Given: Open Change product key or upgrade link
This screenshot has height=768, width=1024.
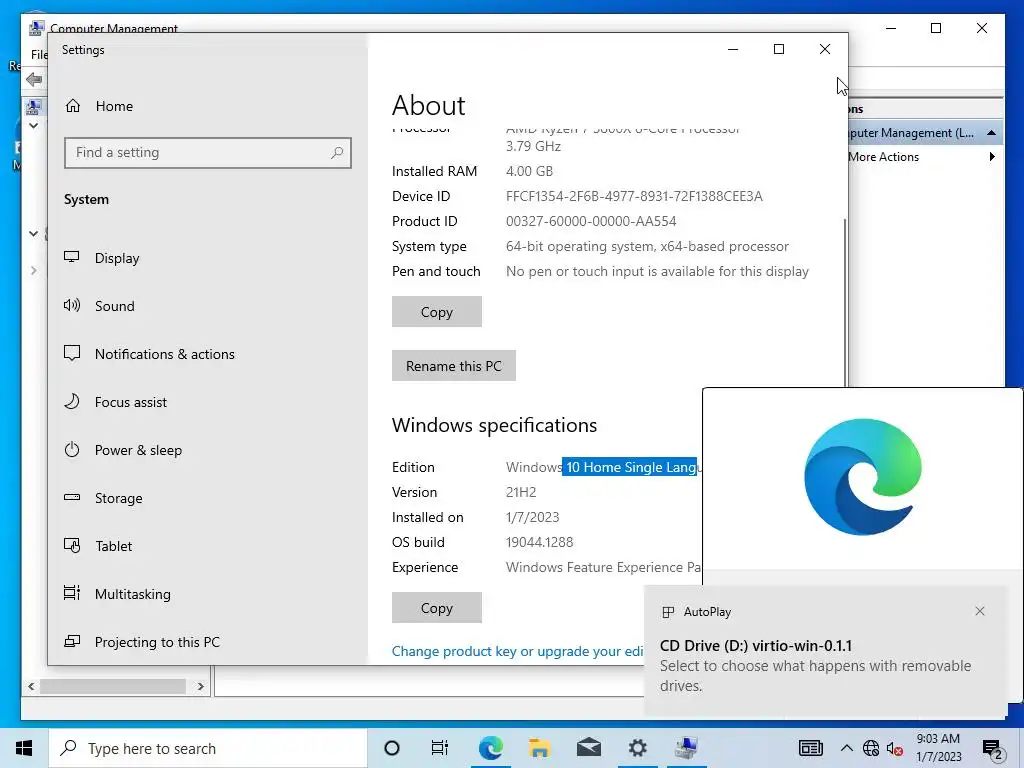Looking at the screenshot, I should (x=517, y=651).
